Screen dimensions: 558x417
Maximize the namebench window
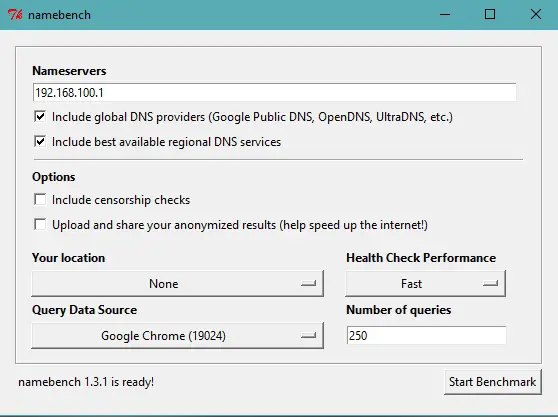pos(490,15)
